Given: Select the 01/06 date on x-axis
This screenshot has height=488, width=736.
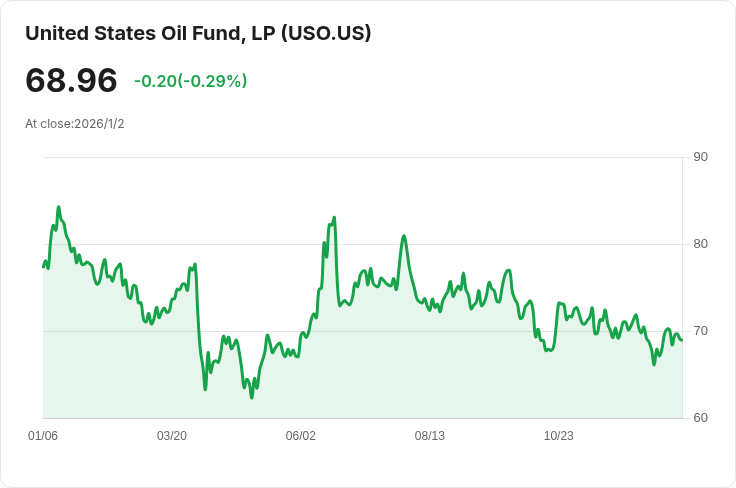Looking at the screenshot, I should coord(43,436).
